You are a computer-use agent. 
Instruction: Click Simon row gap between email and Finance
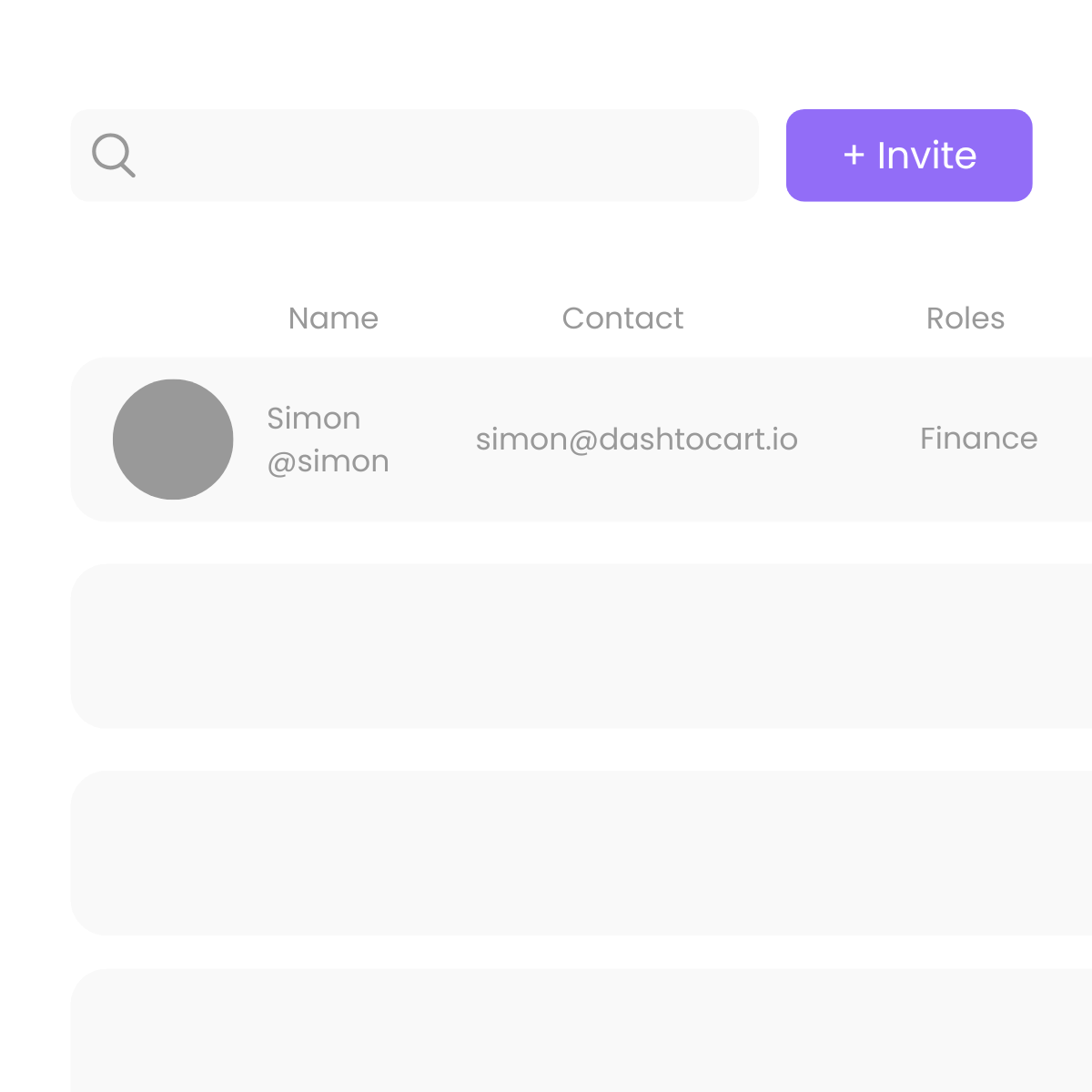coord(859,440)
